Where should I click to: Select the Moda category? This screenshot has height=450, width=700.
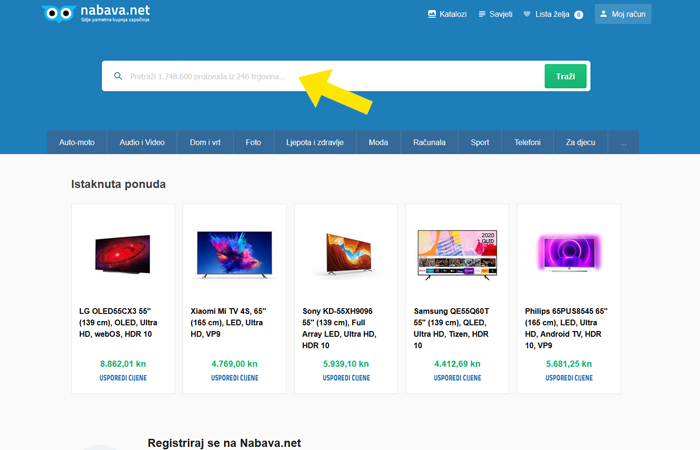(x=378, y=142)
